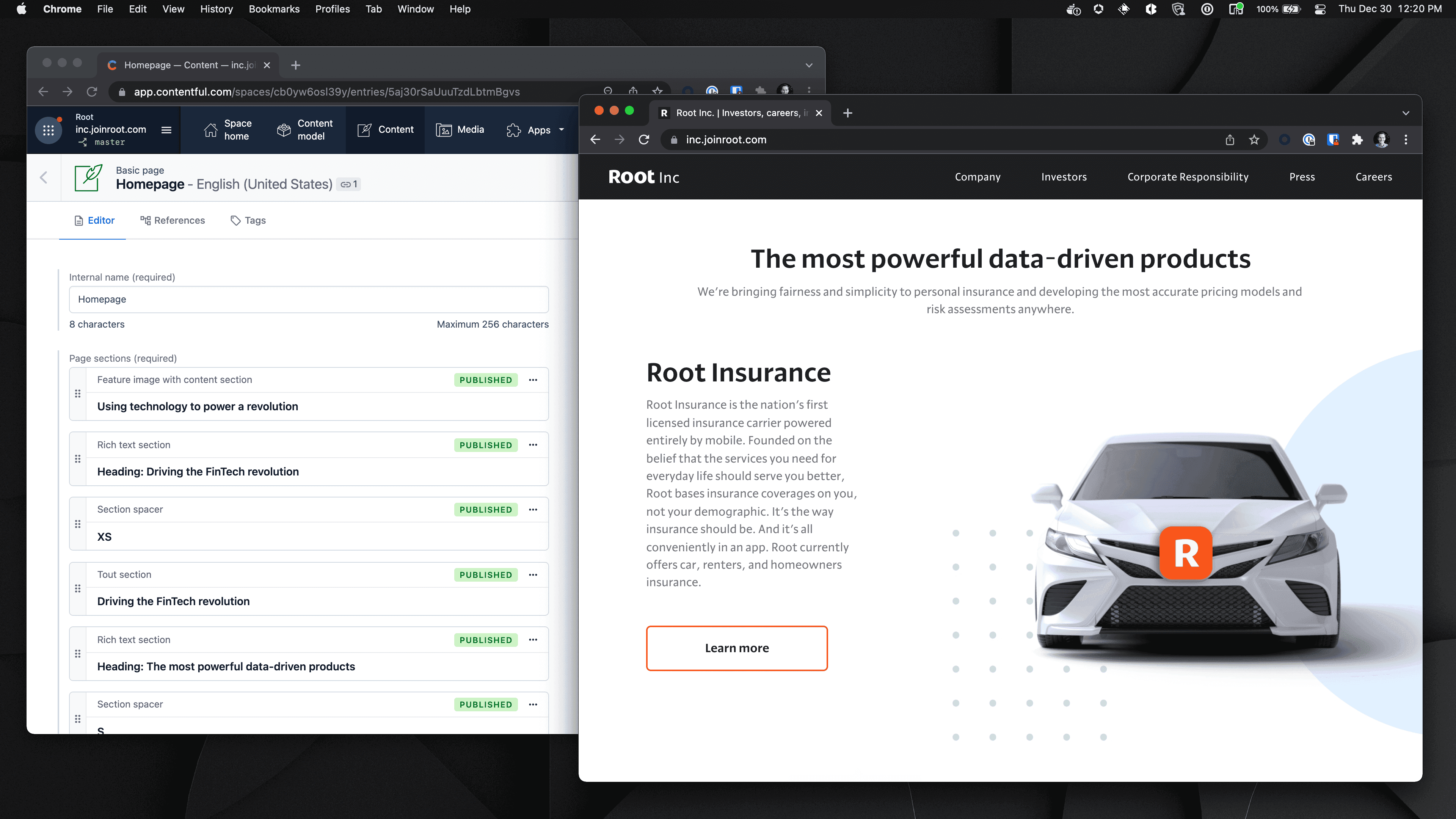The width and height of the screenshot is (1456, 819).
Task: Expand tab search chevron in Root Inc window
Action: (x=1406, y=113)
